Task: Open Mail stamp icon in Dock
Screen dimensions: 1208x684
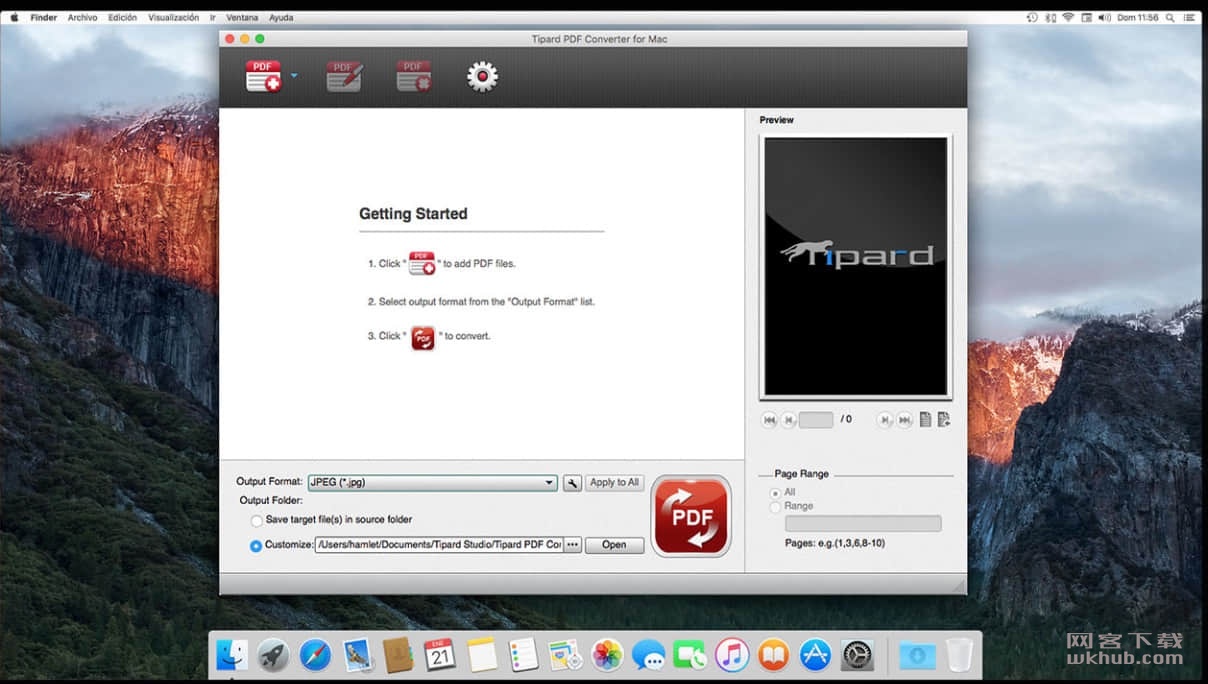Action: [x=357, y=655]
